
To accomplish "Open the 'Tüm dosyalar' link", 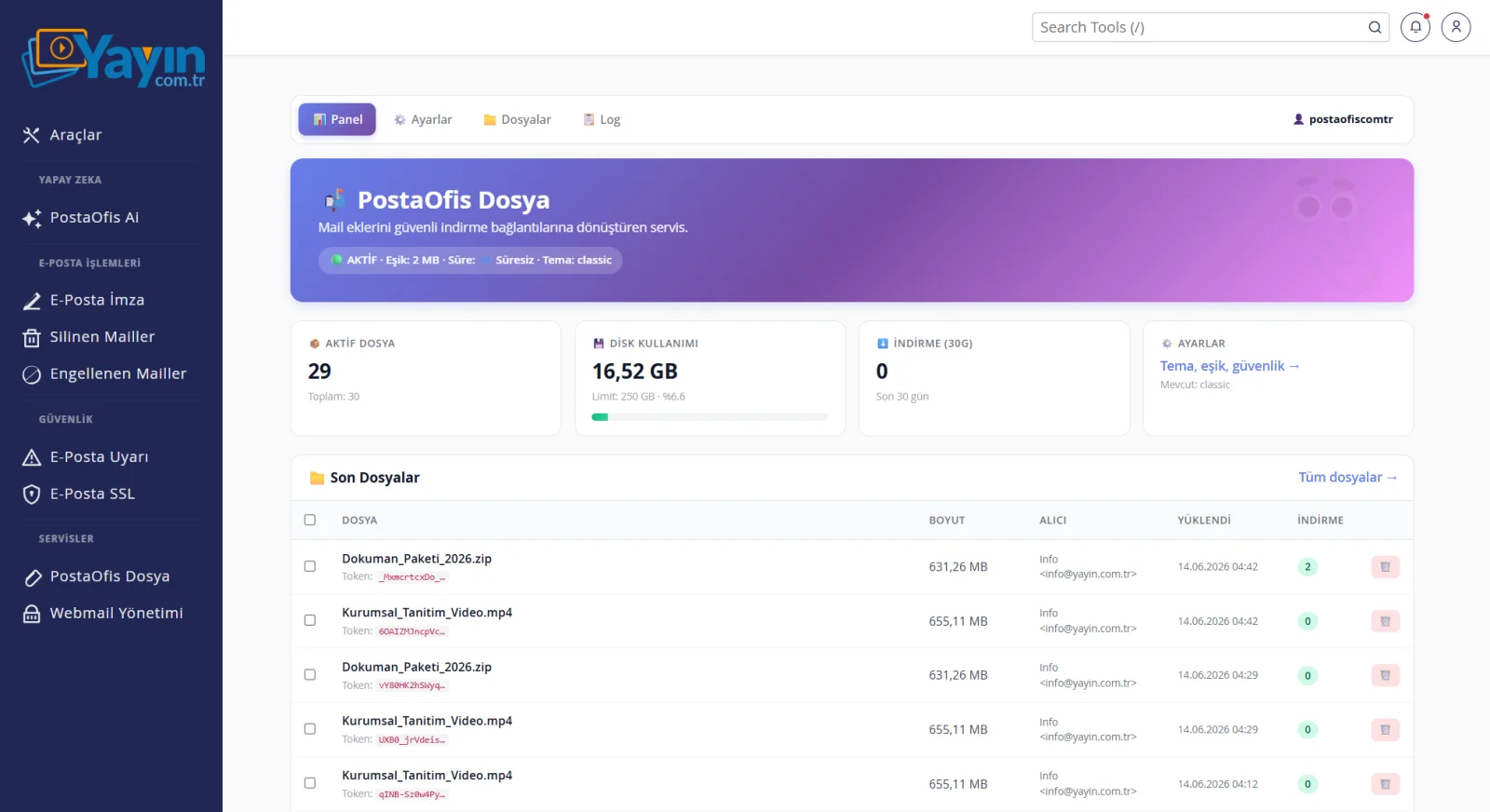I will pos(1348,478).
